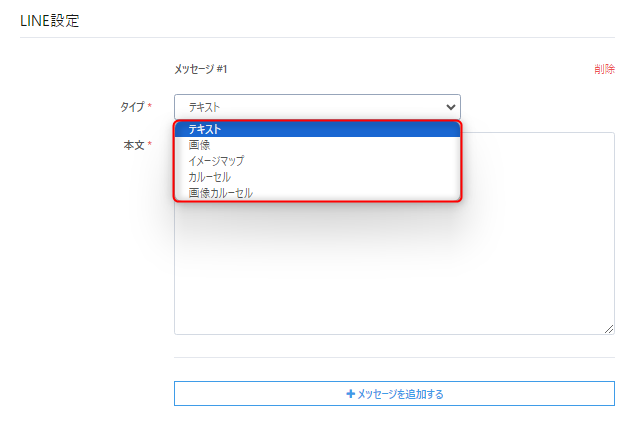Click the メッセージ #1 label
The width and height of the screenshot is (629, 425).
pyautogui.click(x=201, y=69)
